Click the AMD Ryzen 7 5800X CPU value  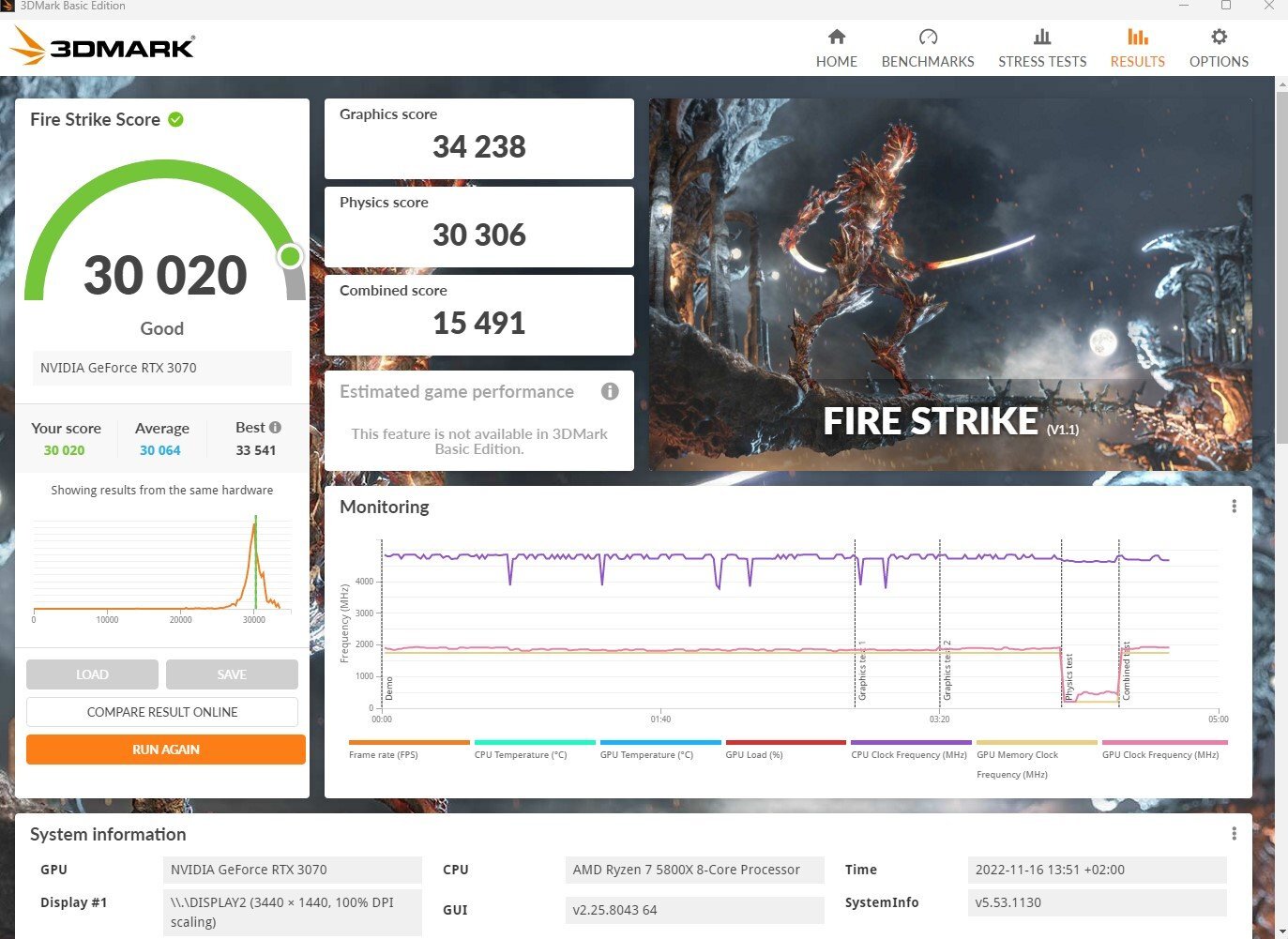point(695,870)
